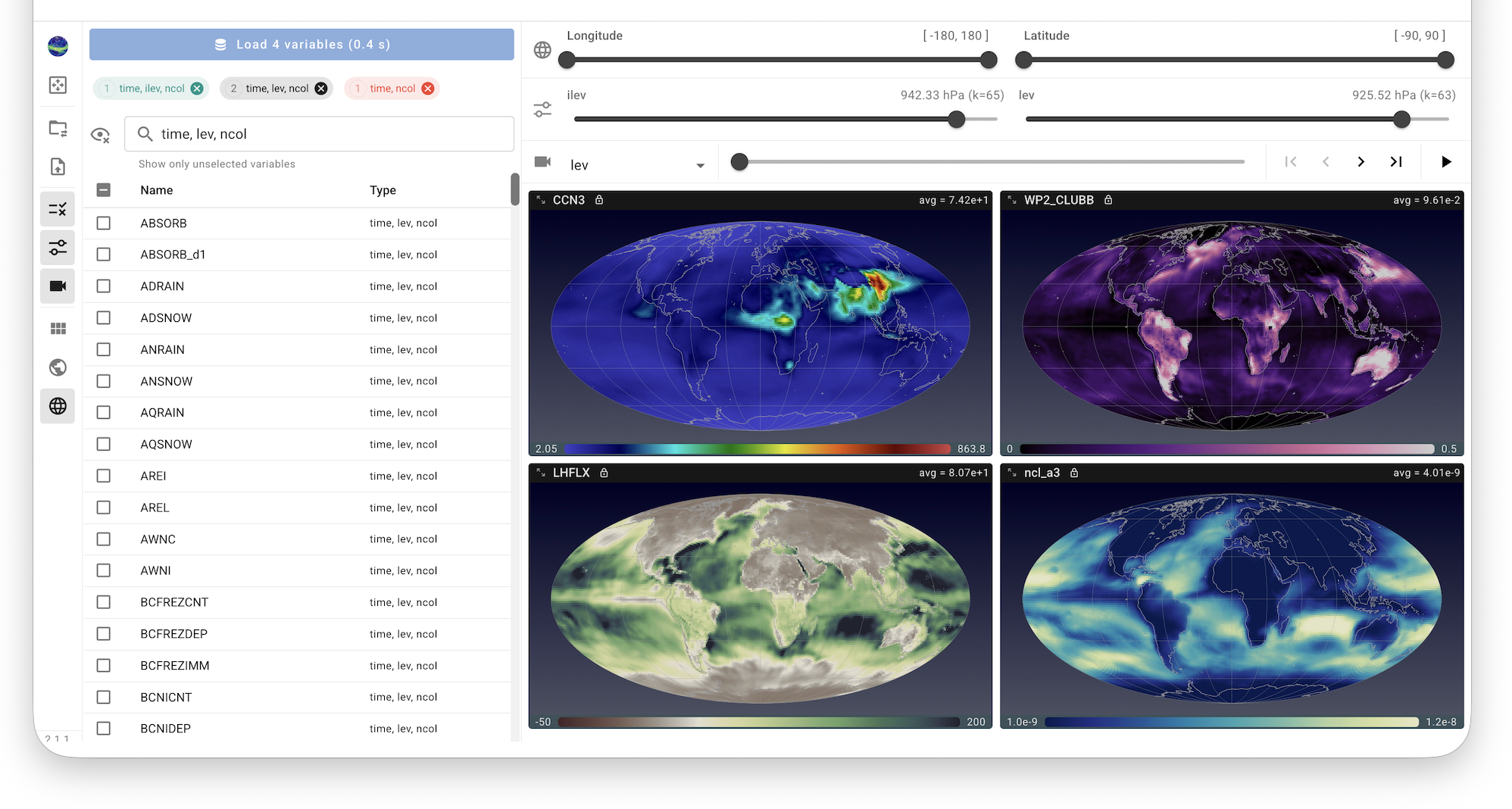
Task: Remove the time, ilev, ncol filter chip
Action: [x=196, y=88]
